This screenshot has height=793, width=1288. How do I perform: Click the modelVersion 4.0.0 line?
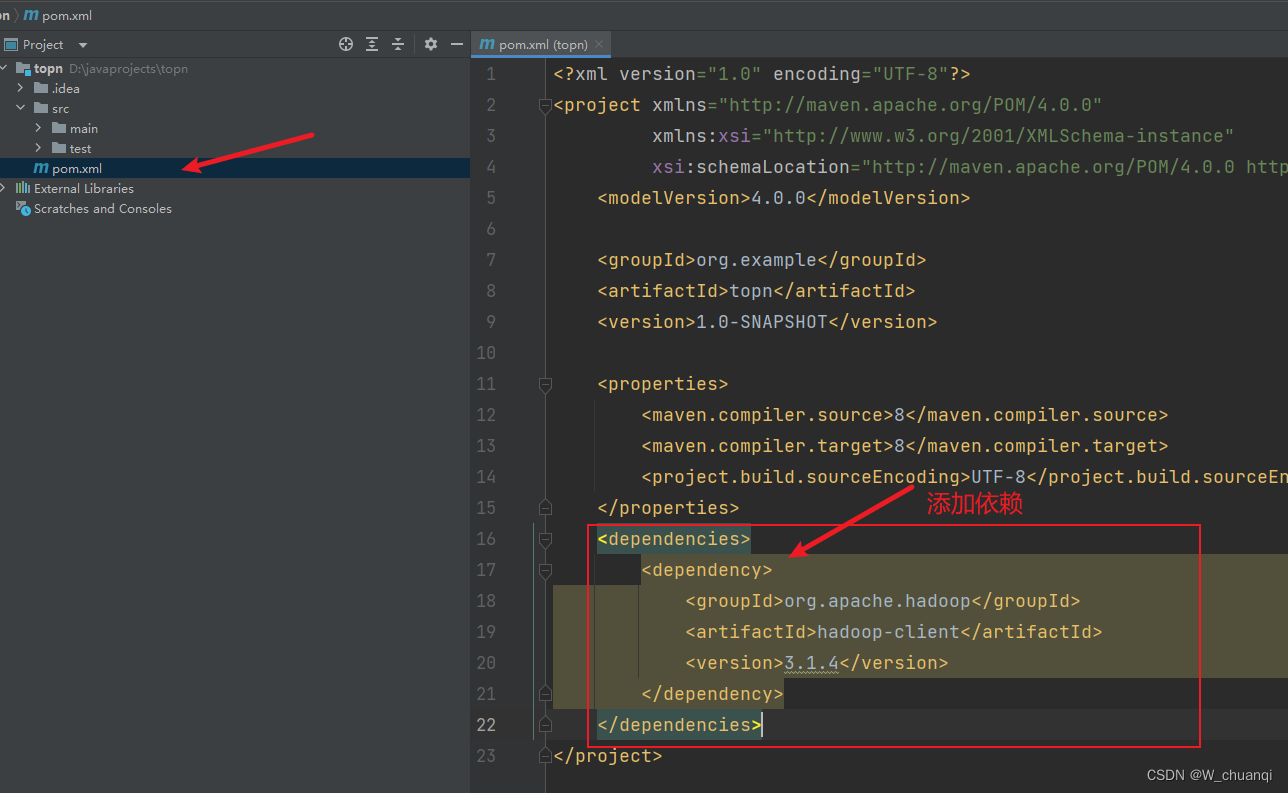(x=783, y=198)
